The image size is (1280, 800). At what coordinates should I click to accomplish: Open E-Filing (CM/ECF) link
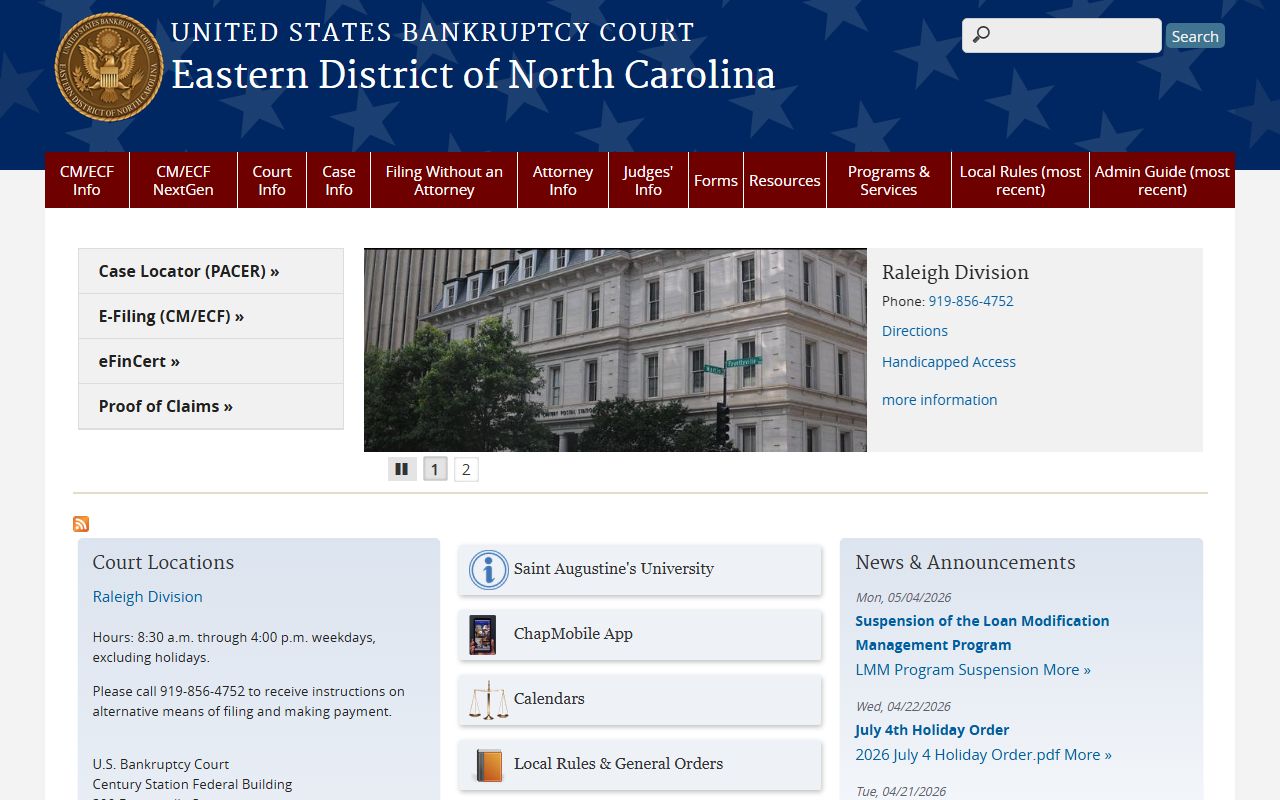click(x=211, y=316)
